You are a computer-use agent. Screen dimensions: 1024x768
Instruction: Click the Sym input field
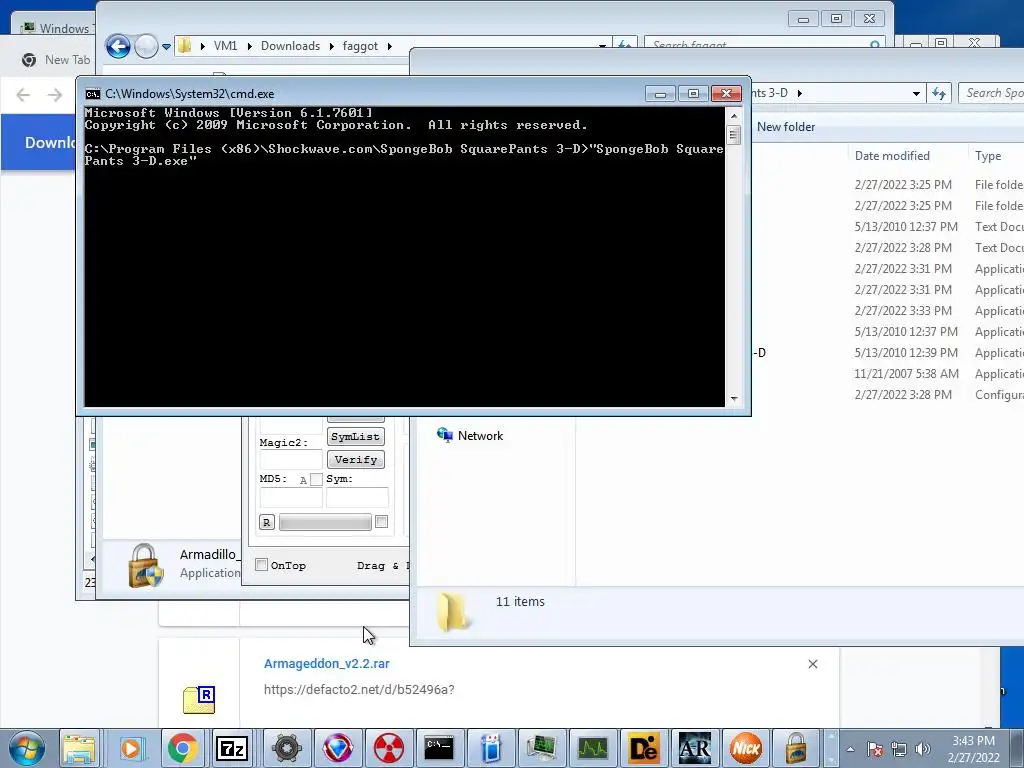pyautogui.click(x=357, y=497)
